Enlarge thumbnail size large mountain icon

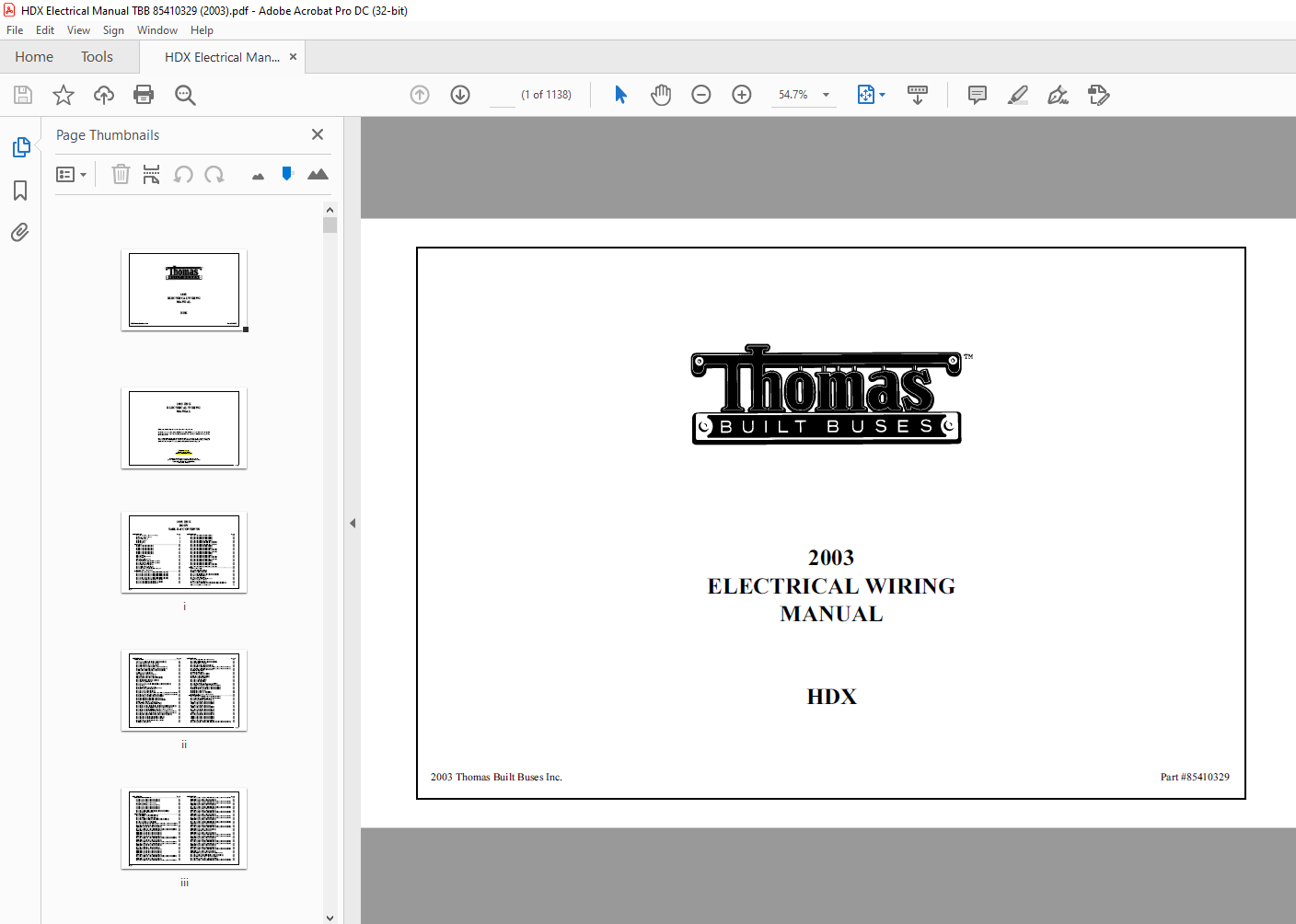click(318, 174)
